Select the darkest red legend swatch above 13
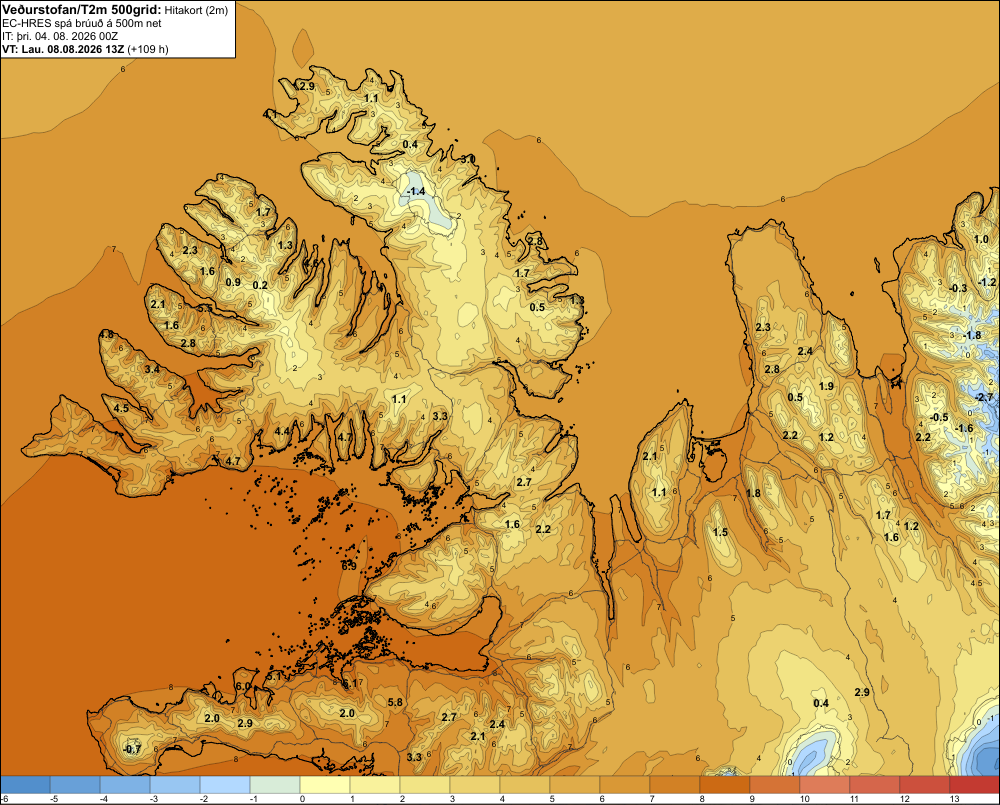The height and width of the screenshot is (805, 1000). coord(974,784)
